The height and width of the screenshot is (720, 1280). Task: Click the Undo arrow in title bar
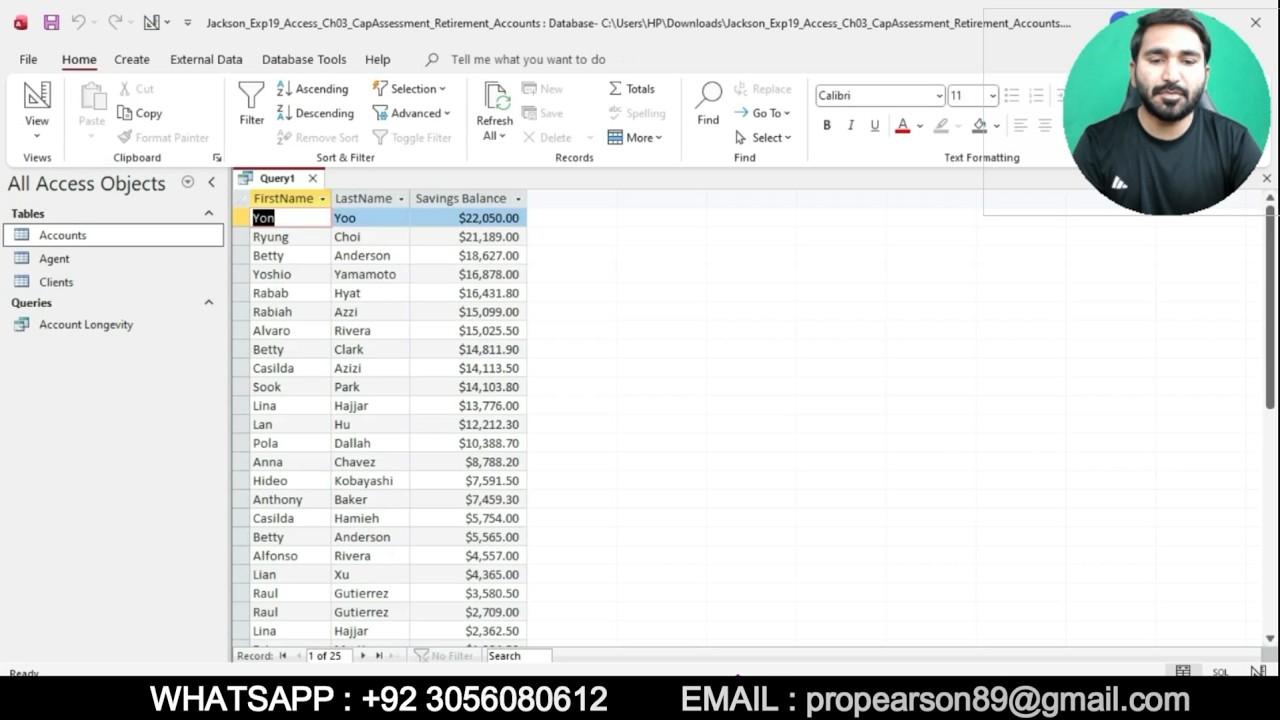point(78,22)
